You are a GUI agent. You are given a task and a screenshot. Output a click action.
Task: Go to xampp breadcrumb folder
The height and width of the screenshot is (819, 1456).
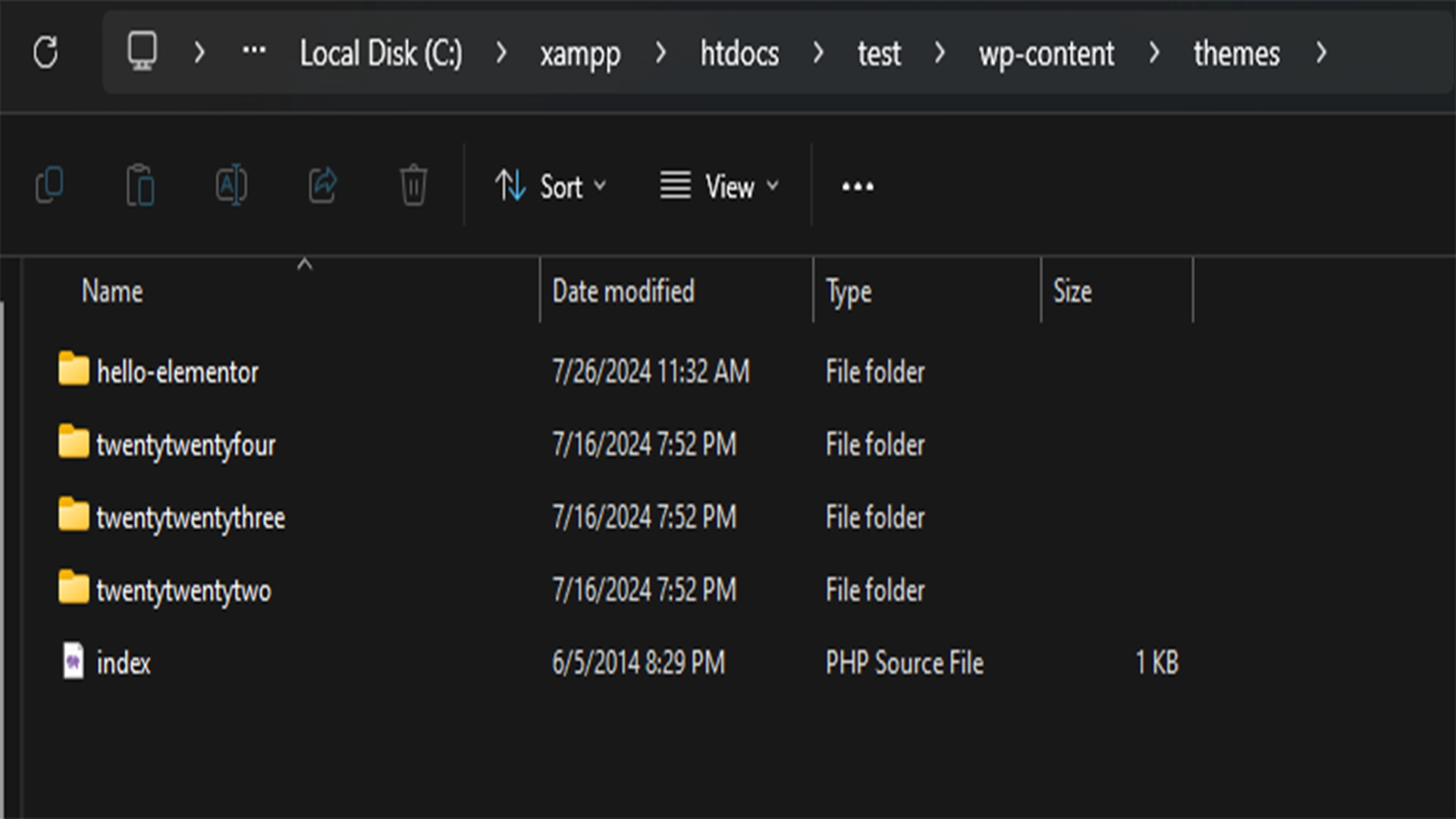580,55
